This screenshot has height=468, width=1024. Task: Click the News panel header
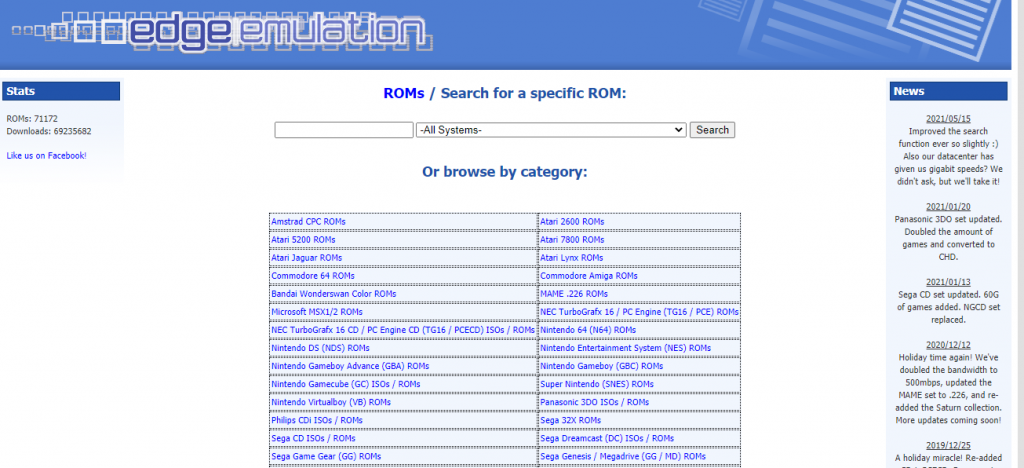coord(948,91)
